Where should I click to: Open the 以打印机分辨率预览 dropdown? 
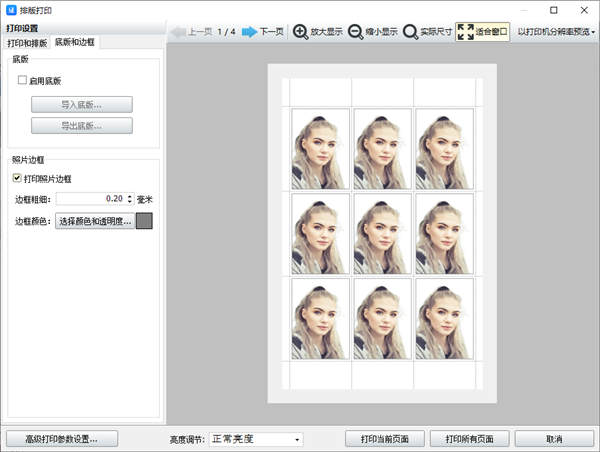(x=556, y=31)
